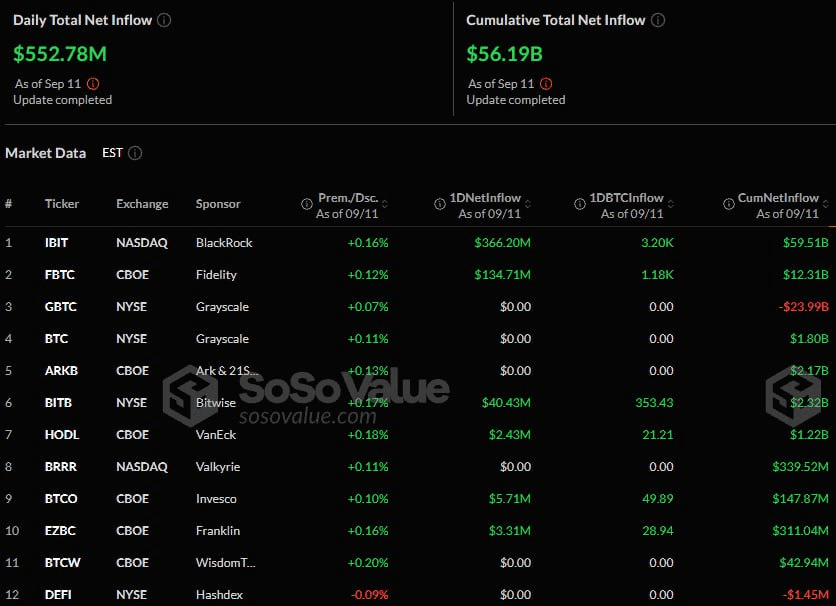Click the Sponsor column header
The width and height of the screenshot is (836, 606).
coord(218,204)
